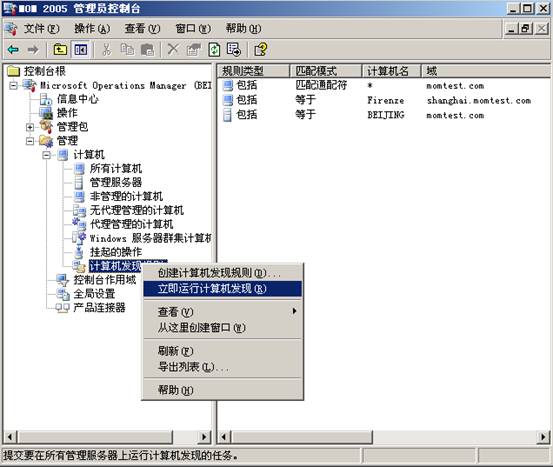
Task: Choose 从这里创建窗口(W) from context menu
Action: (x=223, y=328)
